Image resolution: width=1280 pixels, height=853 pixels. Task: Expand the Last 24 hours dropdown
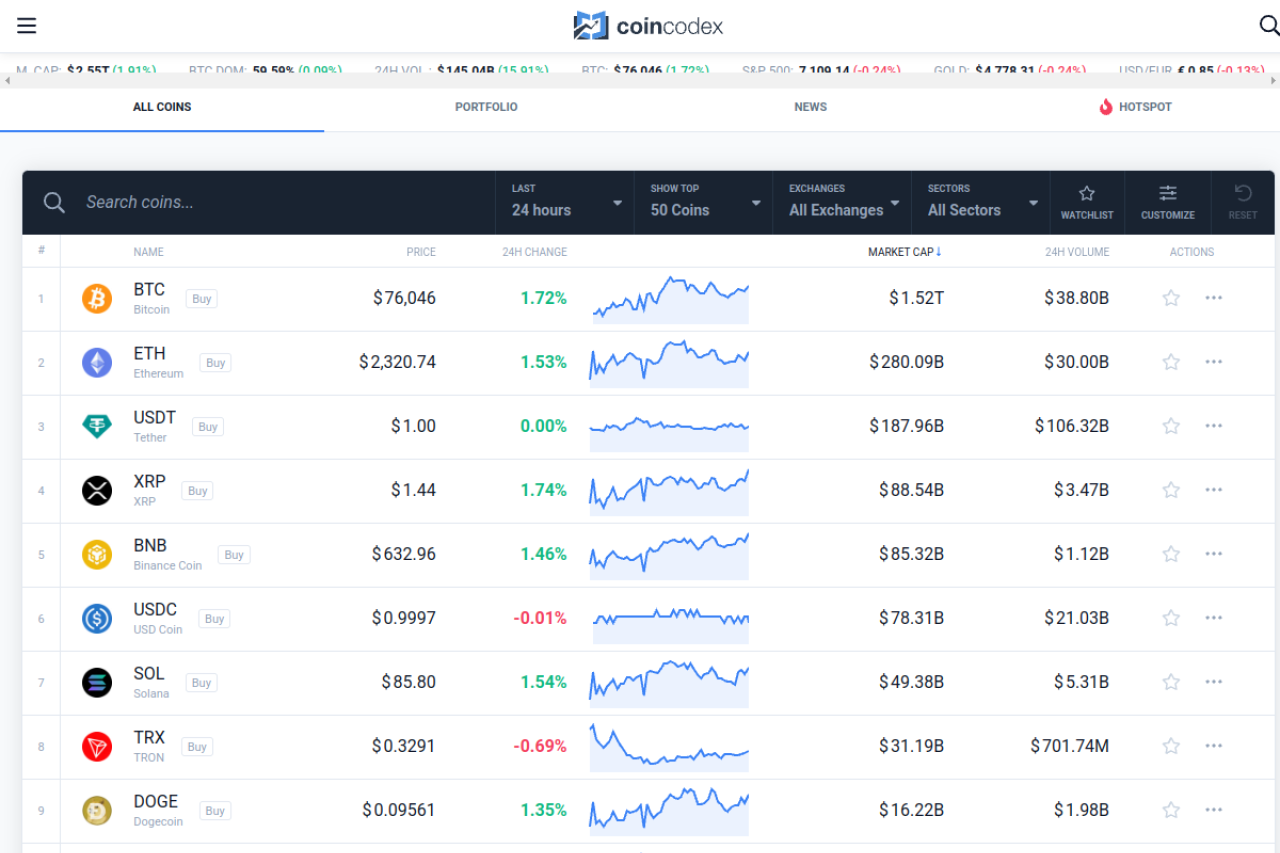tap(565, 202)
